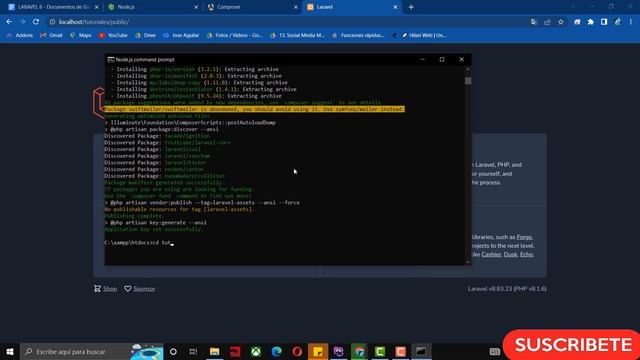
Task: Open the Addons bookmark
Action: click(x=20, y=36)
